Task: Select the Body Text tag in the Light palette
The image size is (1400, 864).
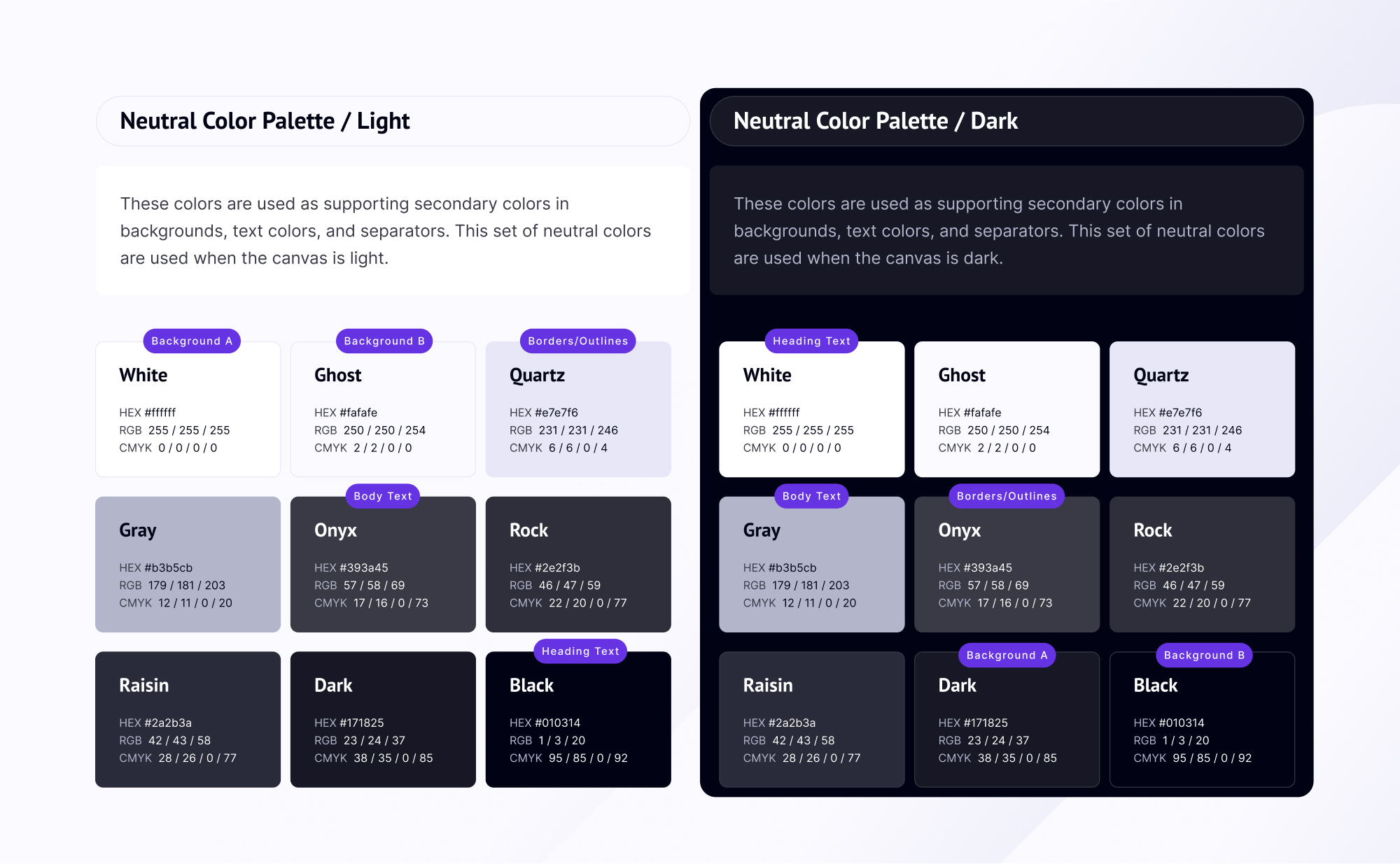Action: [382, 496]
